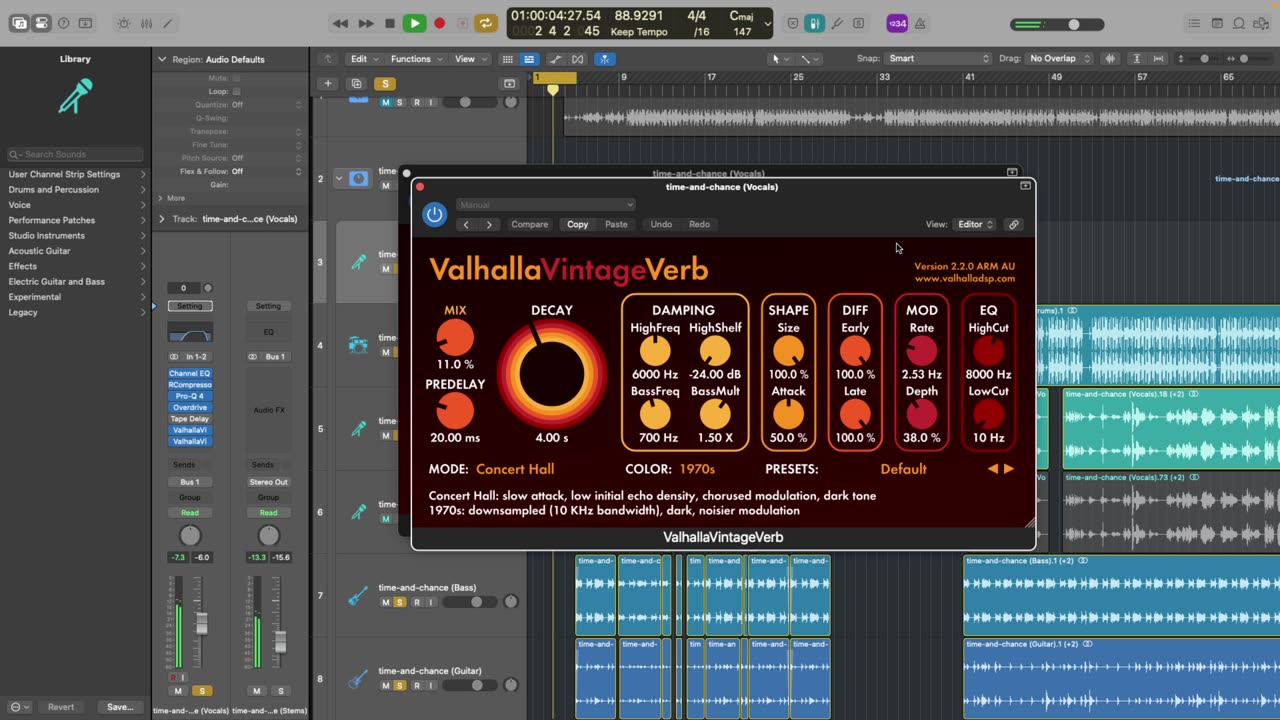Click the Duplicate Track button

pos(356,84)
